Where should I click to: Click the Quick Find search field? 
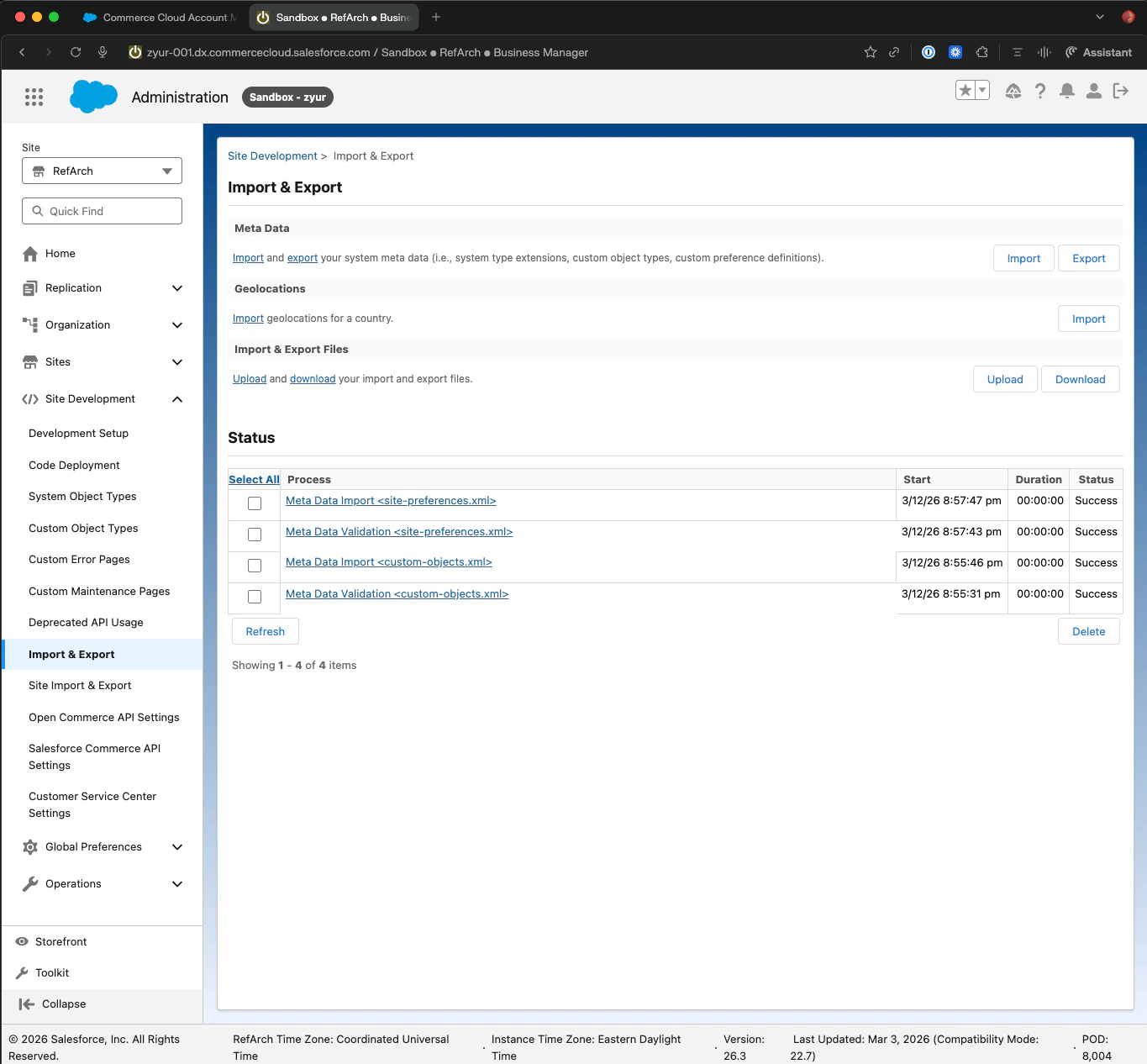click(102, 211)
